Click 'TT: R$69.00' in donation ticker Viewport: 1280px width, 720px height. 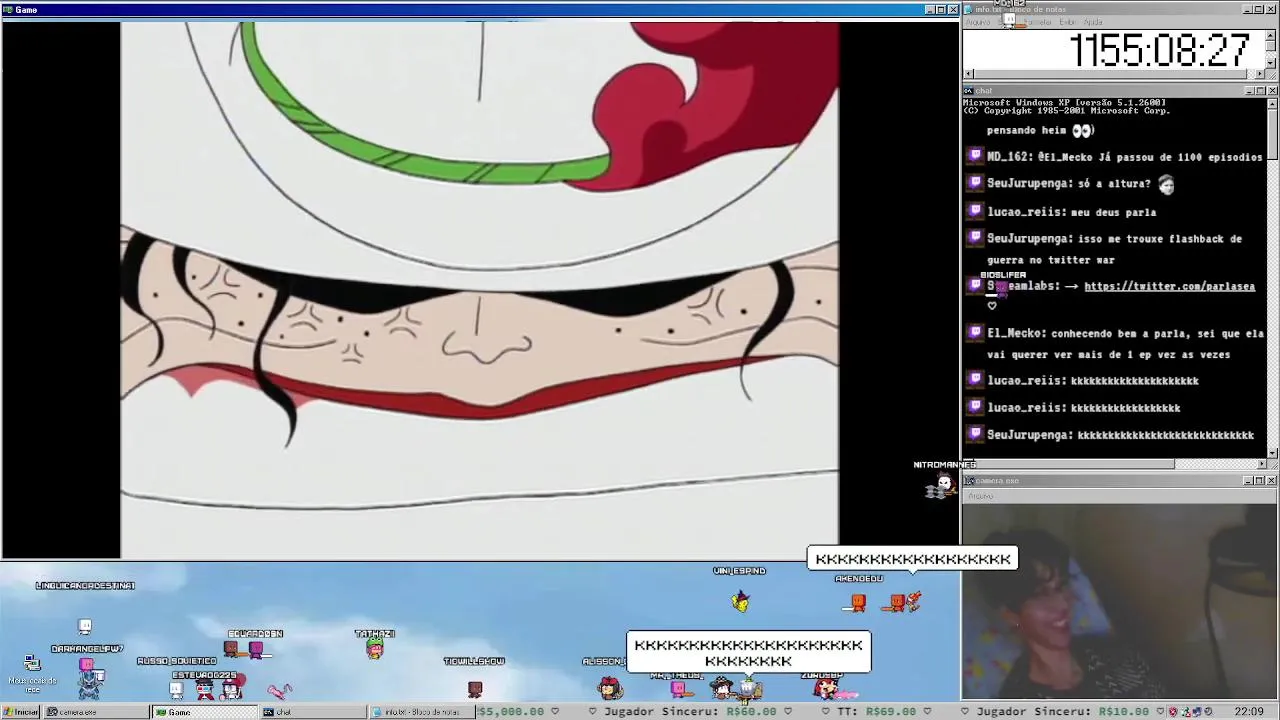pyautogui.click(x=868, y=712)
